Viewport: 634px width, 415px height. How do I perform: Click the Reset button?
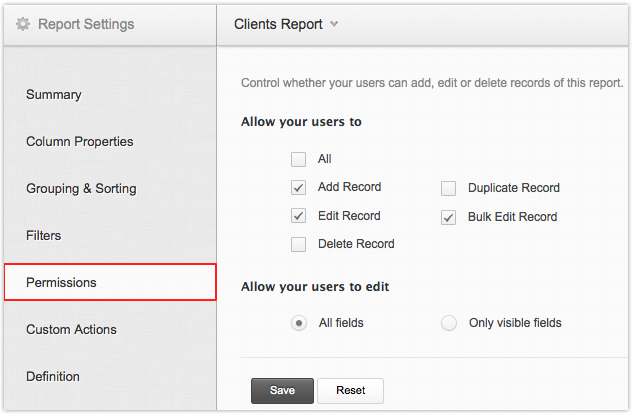point(350,390)
